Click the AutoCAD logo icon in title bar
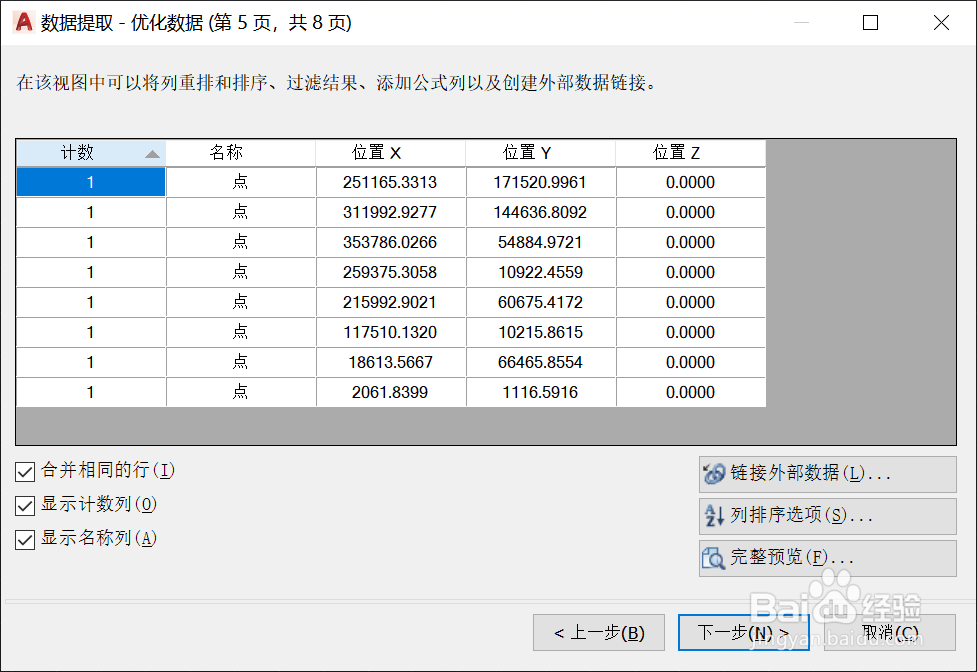The width and height of the screenshot is (977, 672). click(23, 22)
